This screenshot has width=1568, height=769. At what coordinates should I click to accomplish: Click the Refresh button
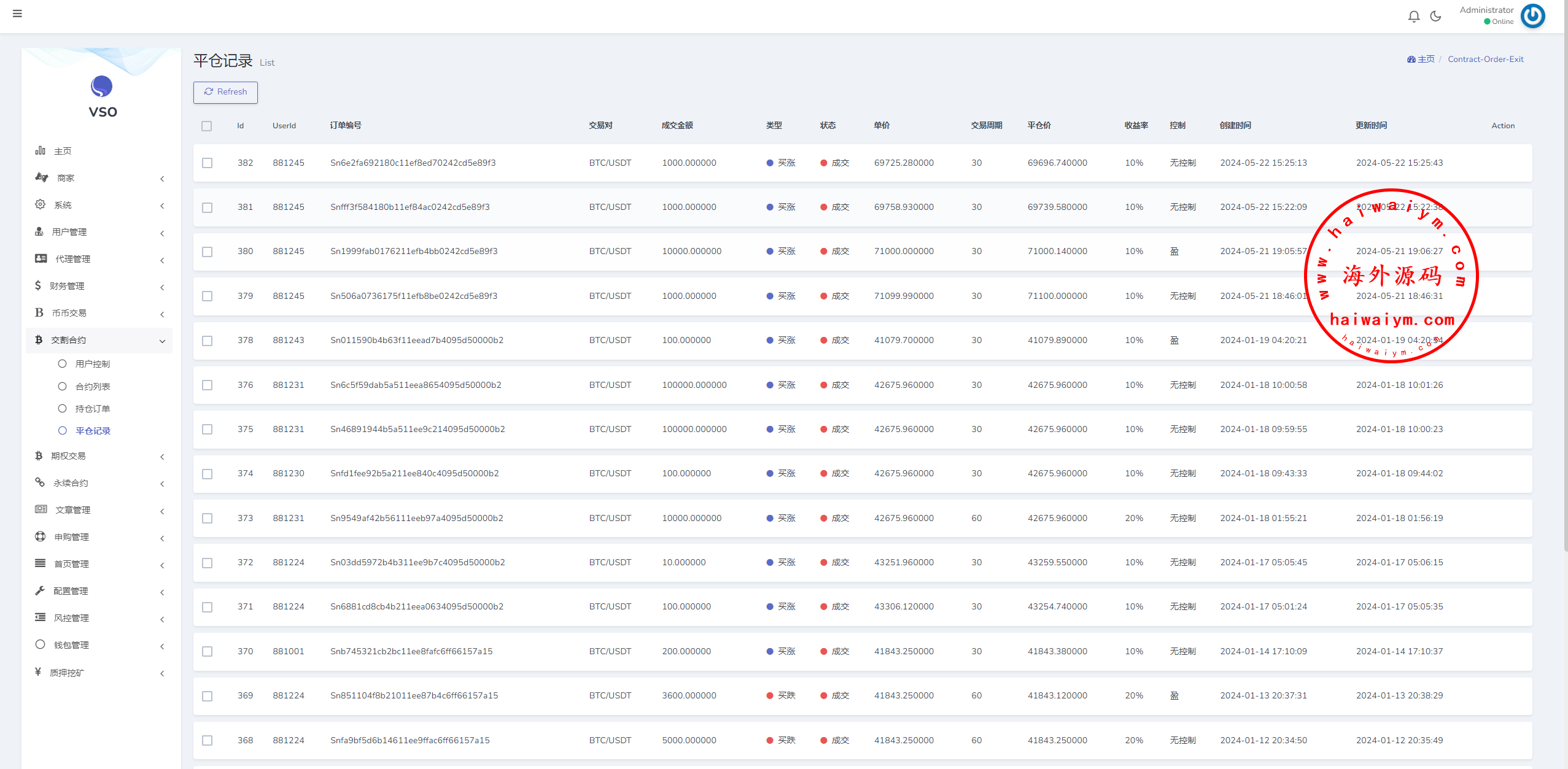(x=225, y=92)
